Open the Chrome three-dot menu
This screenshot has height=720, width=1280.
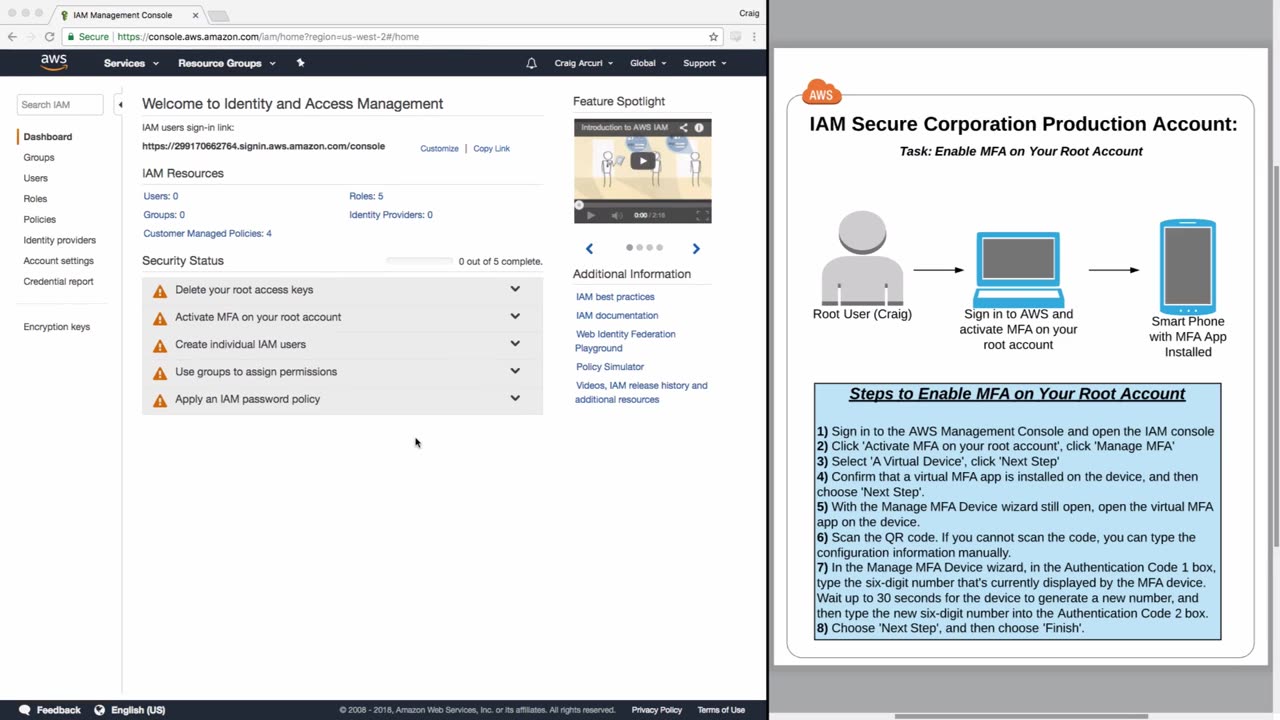tap(754, 37)
